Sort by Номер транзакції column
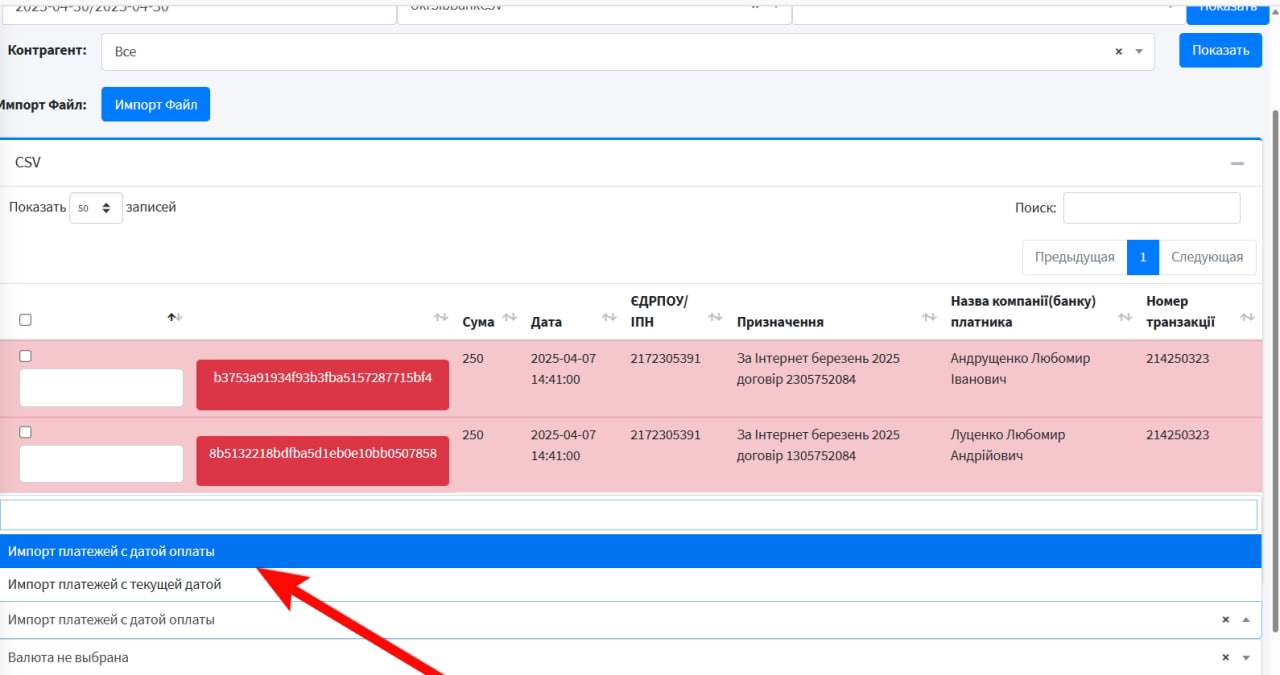The image size is (1280, 675). 1247,317
